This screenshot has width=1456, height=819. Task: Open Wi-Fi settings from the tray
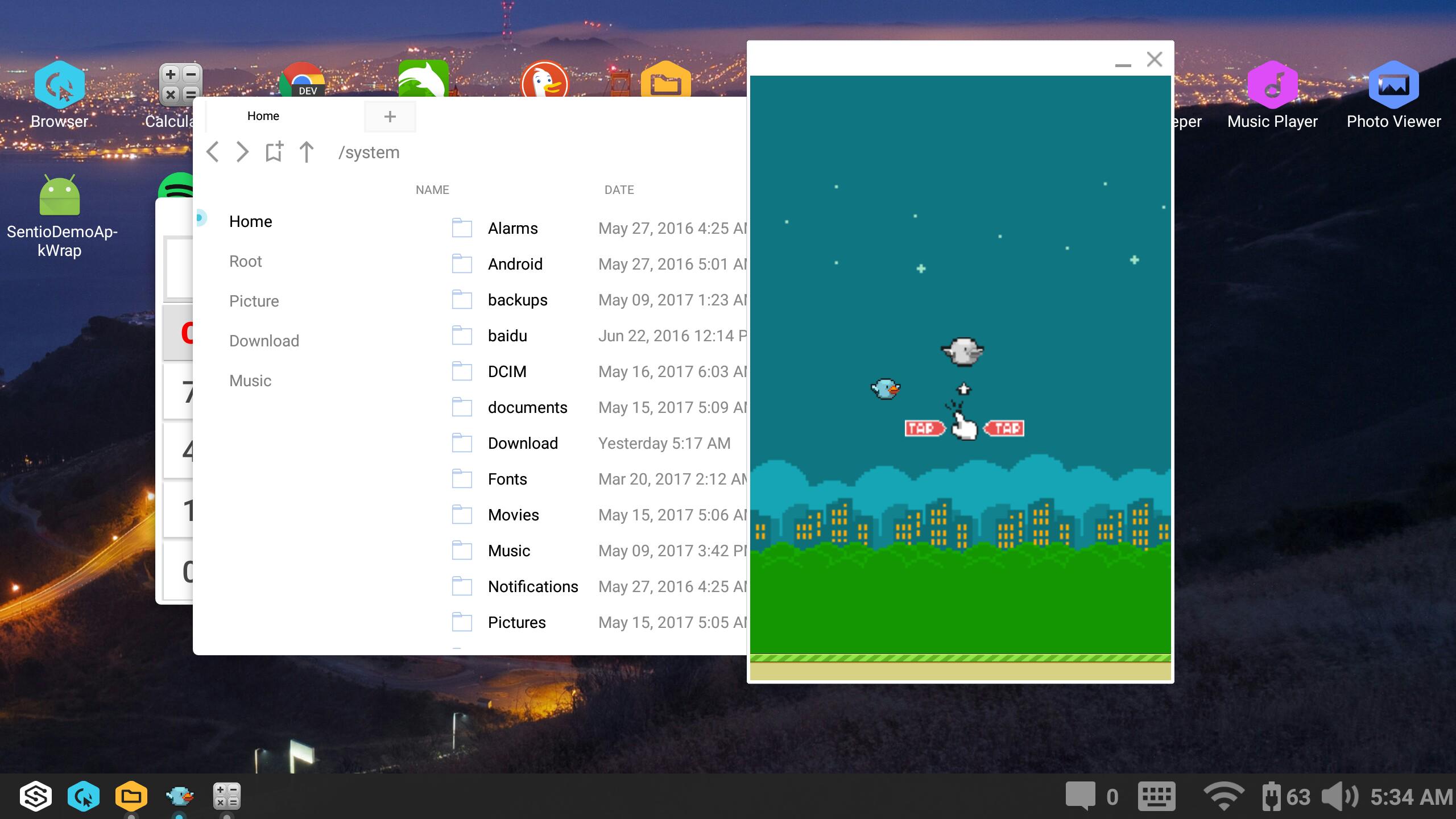tap(1223, 796)
